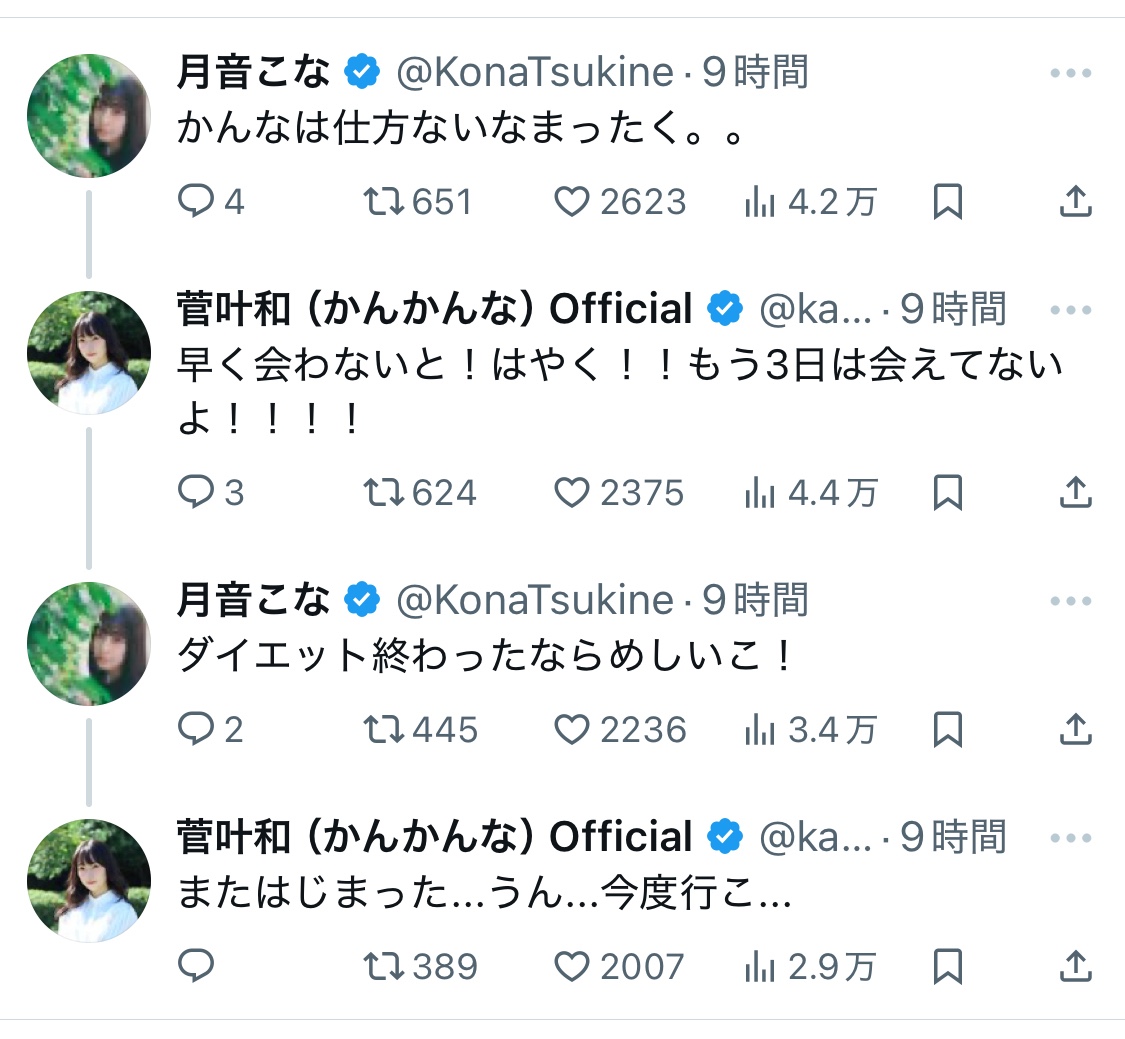Open more options on ダイエット tweet
The image size is (1125, 1039).
pyautogui.click(x=1071, y=601)
